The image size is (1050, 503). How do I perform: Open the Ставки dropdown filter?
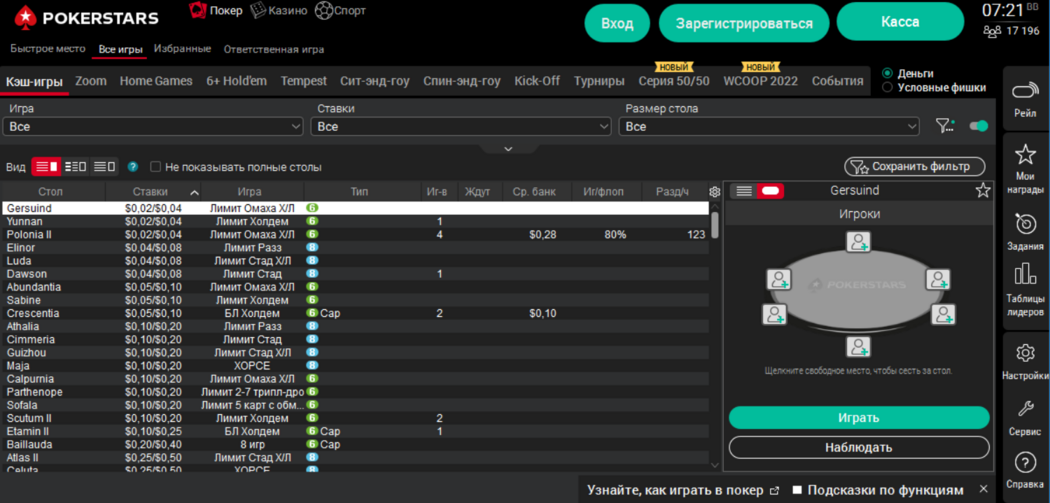click(x=461, y=127)
